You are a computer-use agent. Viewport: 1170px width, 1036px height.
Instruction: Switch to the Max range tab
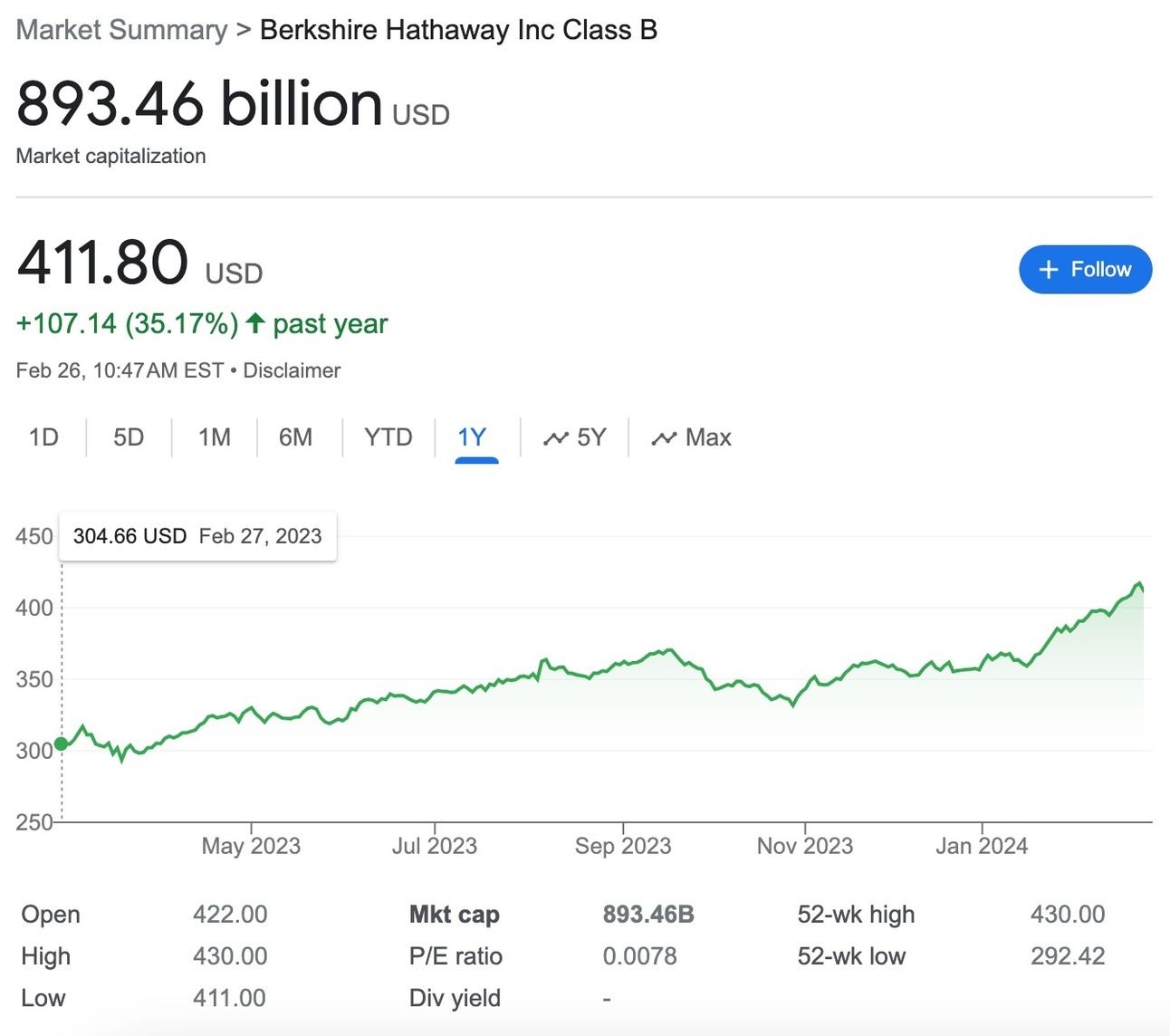point(707,437)
